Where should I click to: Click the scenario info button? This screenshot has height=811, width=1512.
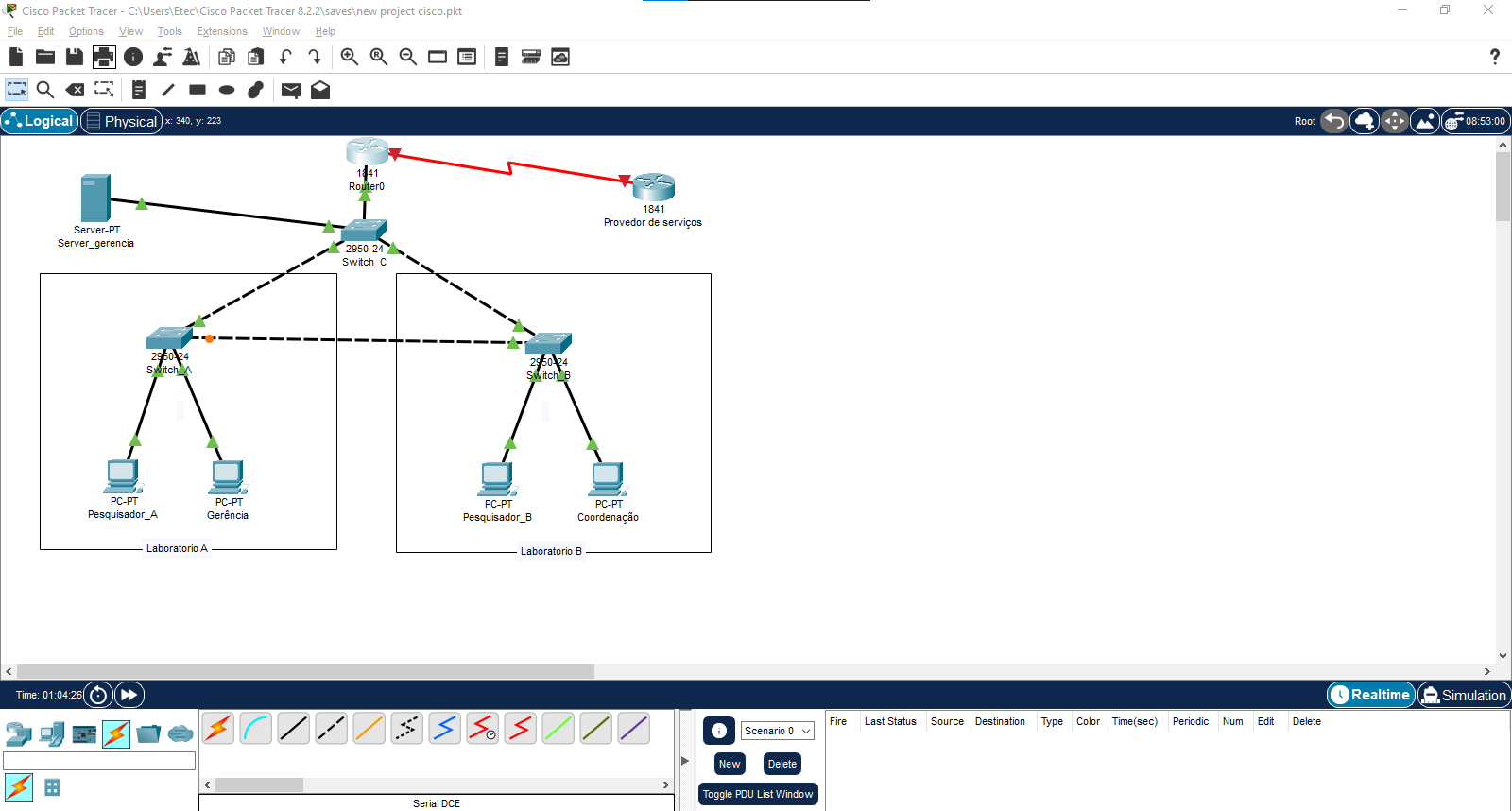(719, 731)
